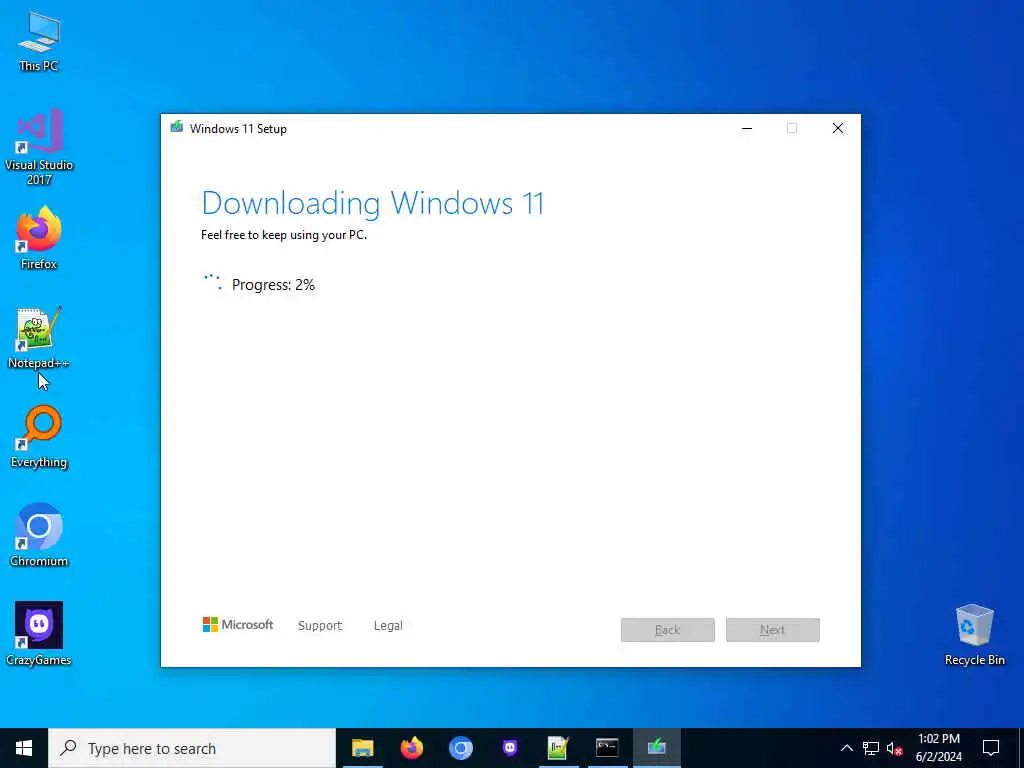The height and width of the screenshot is (768, 1024).
Task: Select the Firefox desktop shortcut
Action: click(39, 238)
